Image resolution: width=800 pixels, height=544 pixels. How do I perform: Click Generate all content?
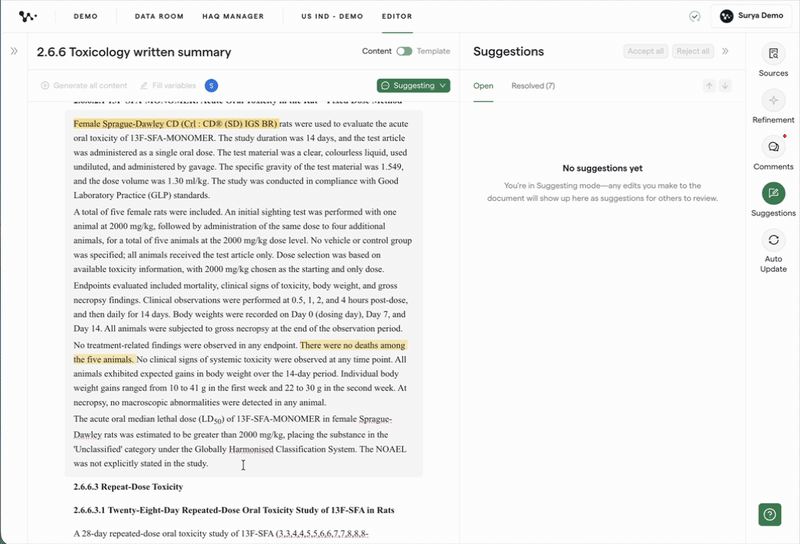84,86
